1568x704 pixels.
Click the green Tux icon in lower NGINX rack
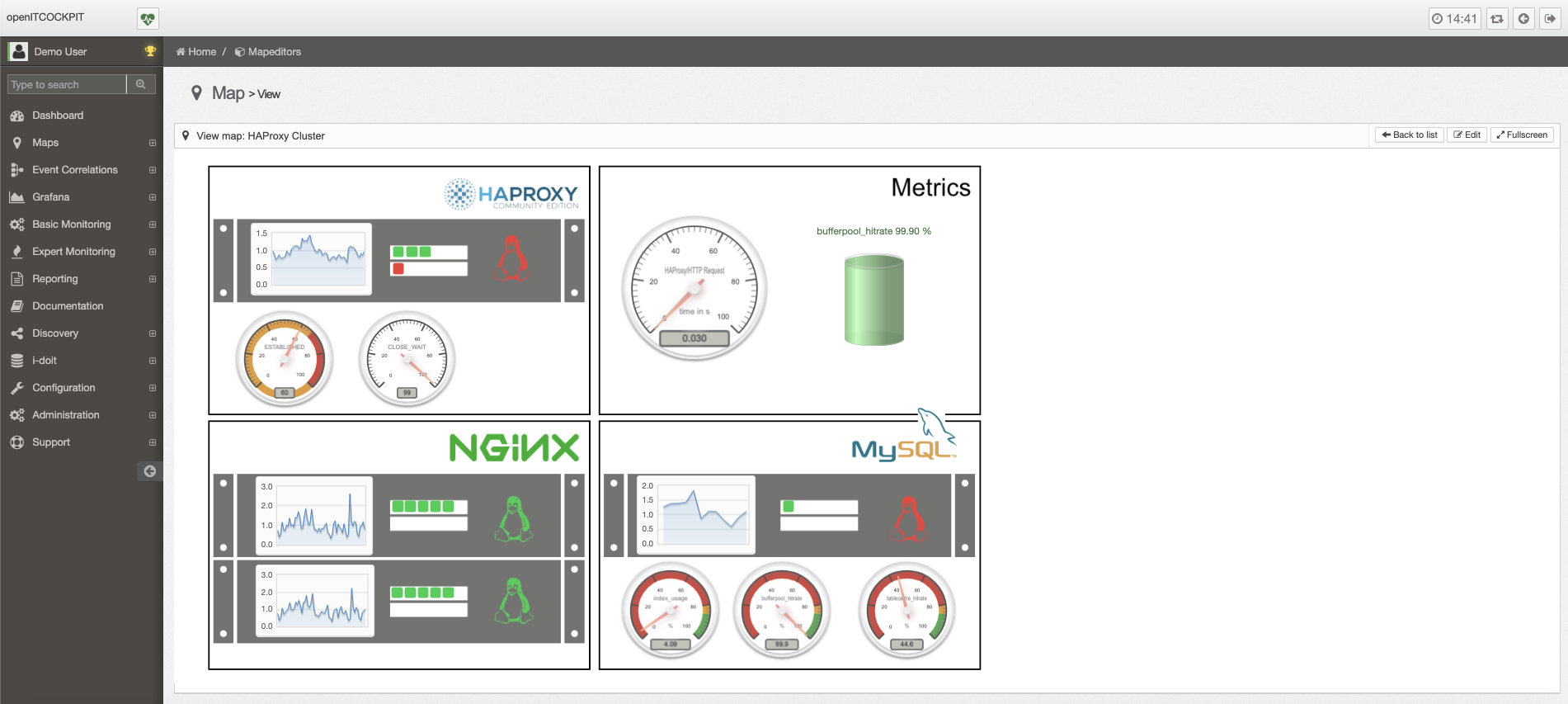tap(514, 600)
